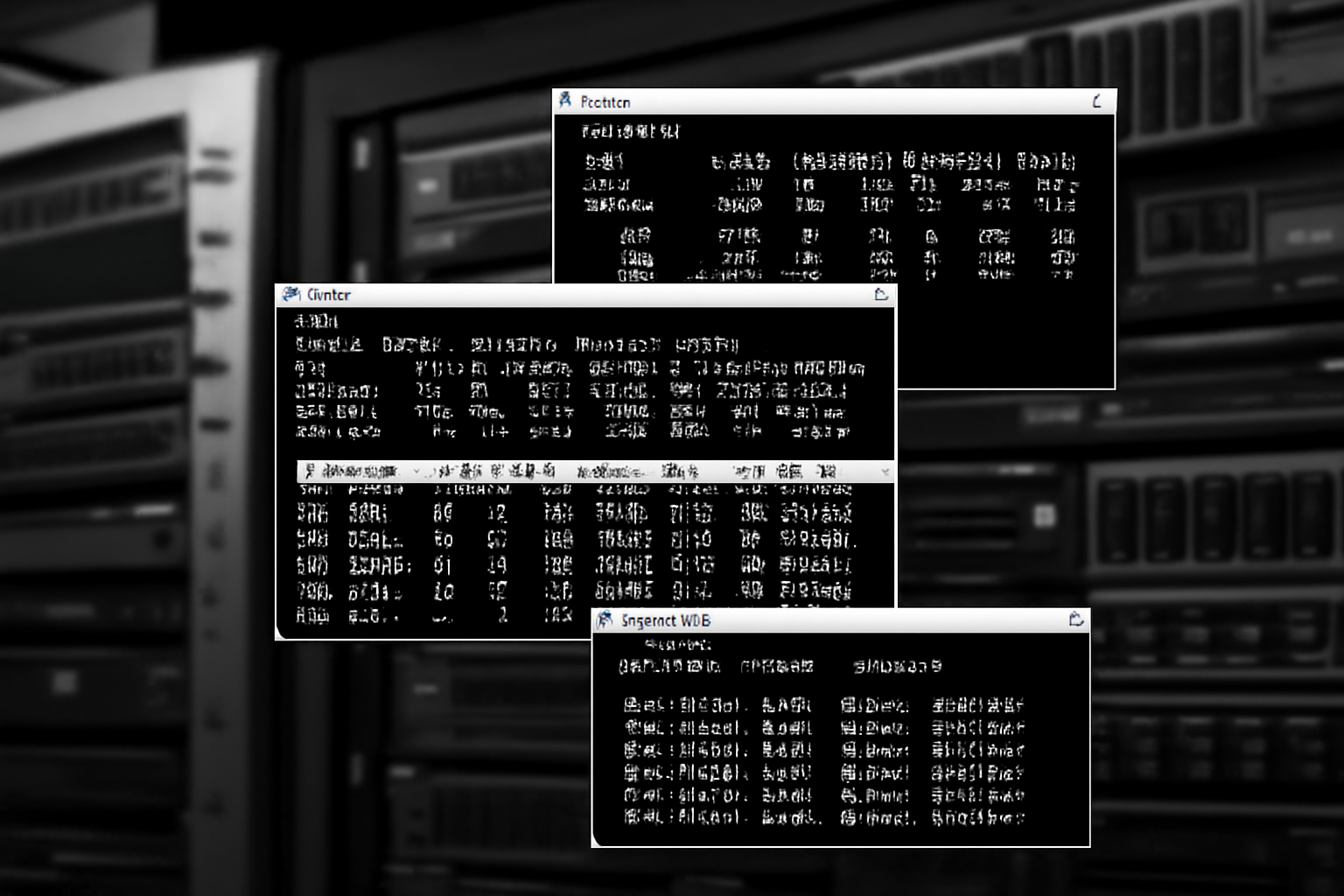The width and height of the screenshot is (1344, 896).
Task: Click the title bar button of the Pcotitcn window
Action: (1097, 101)
